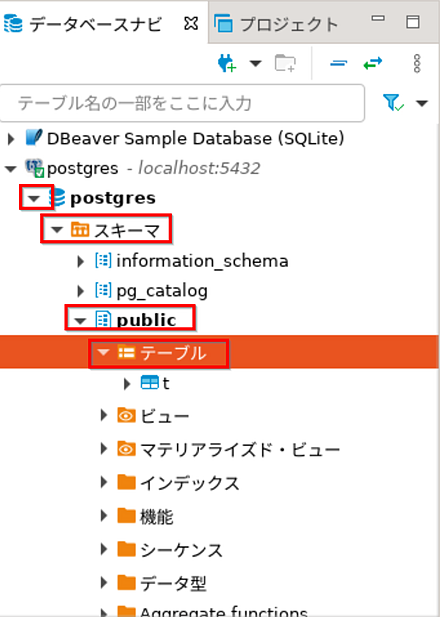The width and height of the screenshot is (440, 617).
Task: Switch to the プロジェクト tab
Action: coord(276,24)
